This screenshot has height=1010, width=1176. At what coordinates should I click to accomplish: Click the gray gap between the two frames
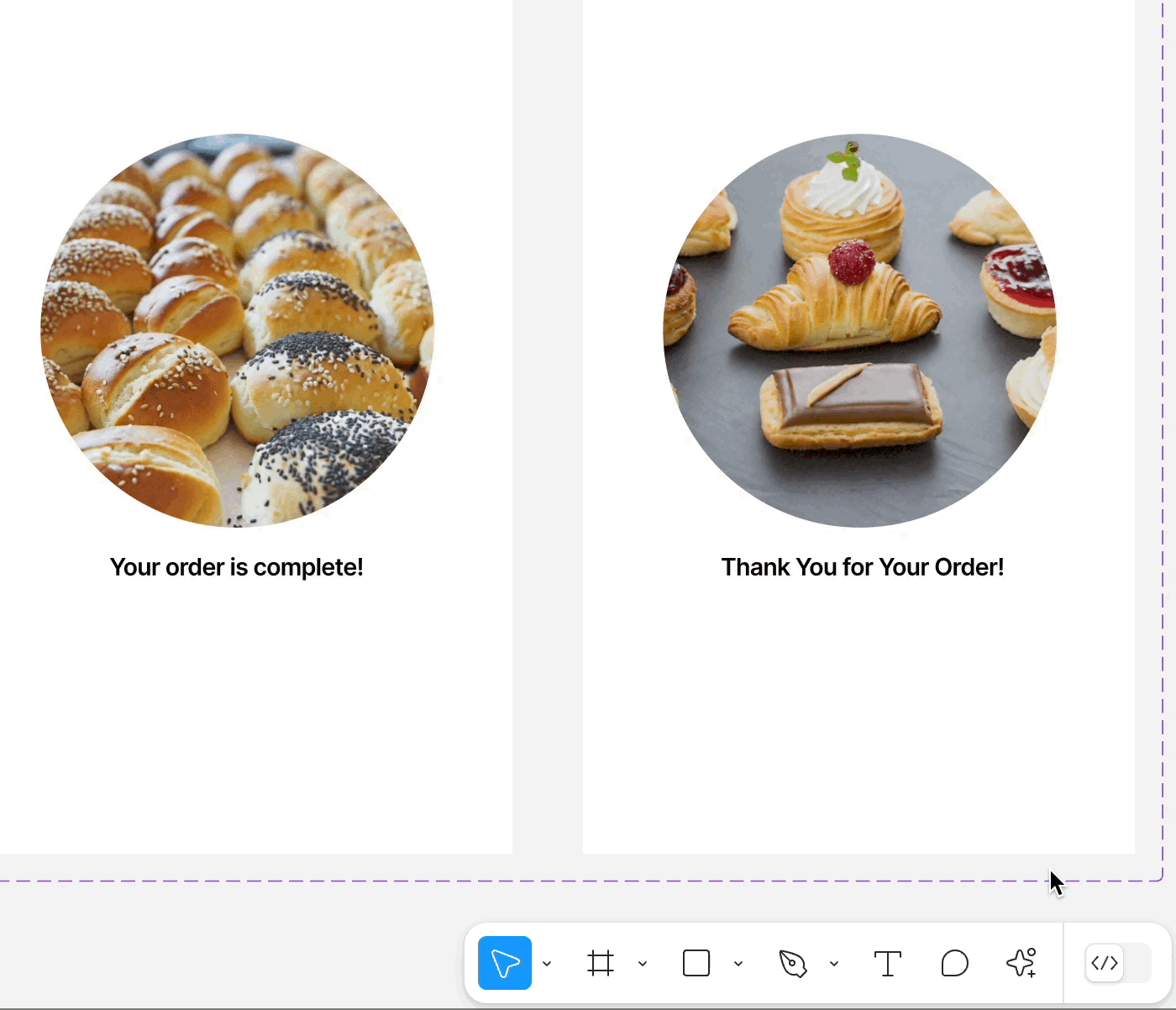tap(548, 420)
